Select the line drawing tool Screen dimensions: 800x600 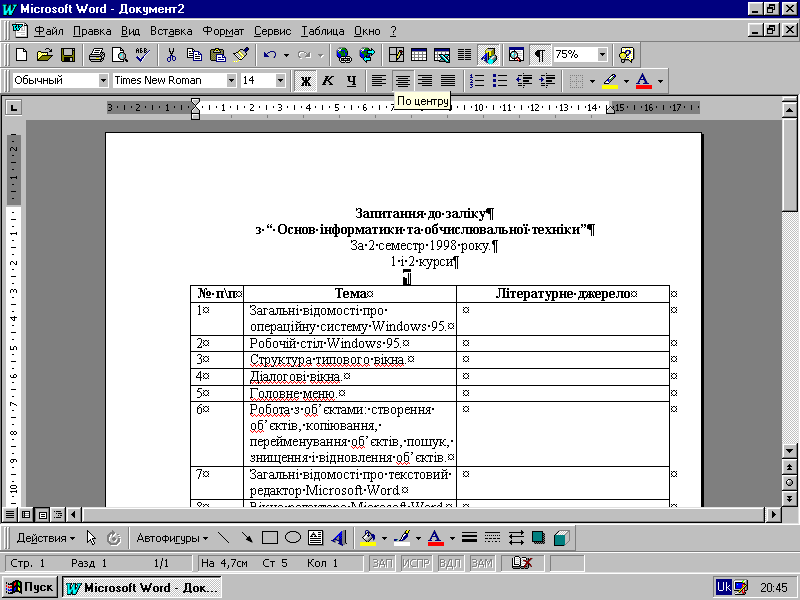pos(223,538)
